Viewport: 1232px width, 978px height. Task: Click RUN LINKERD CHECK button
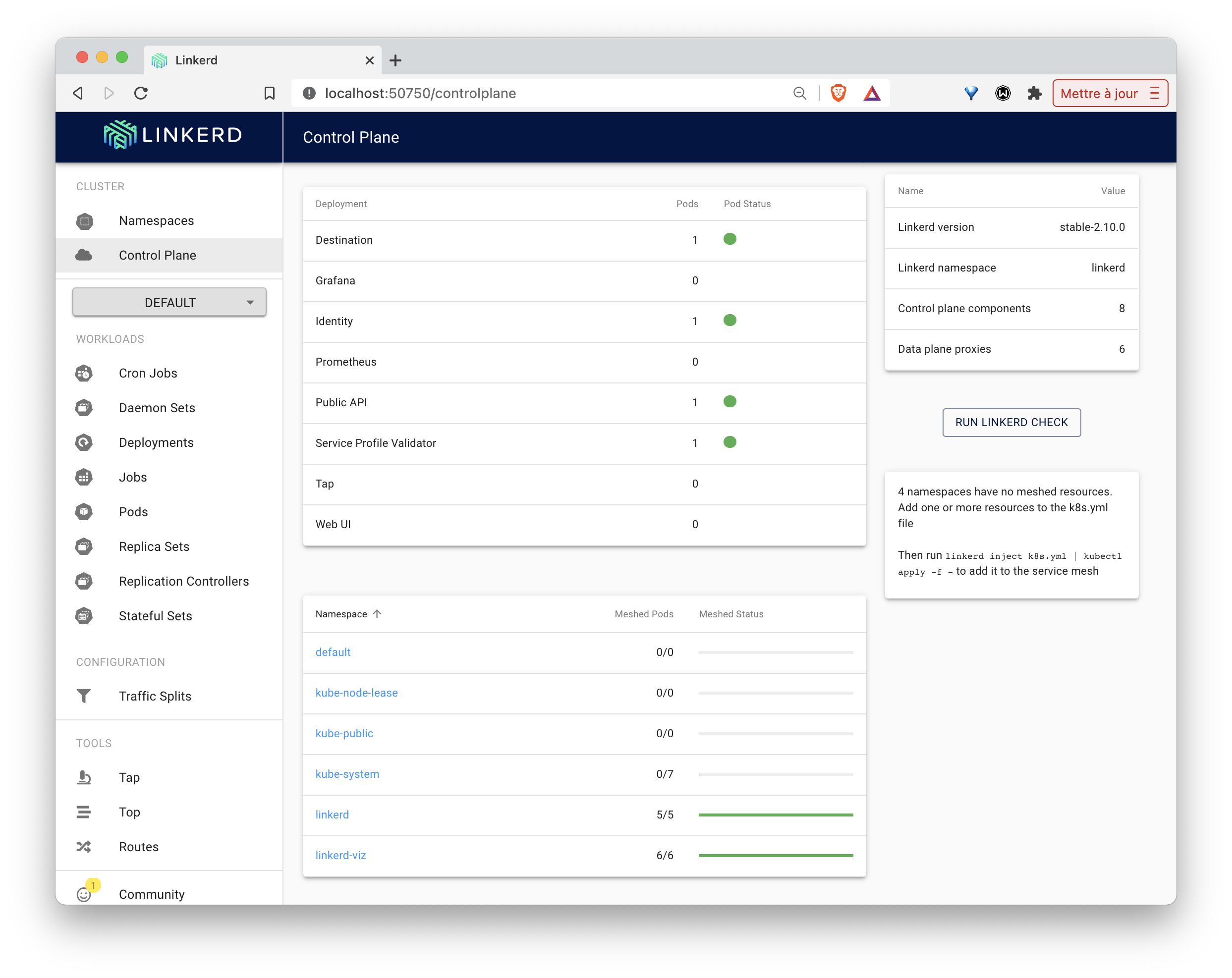1011,422
